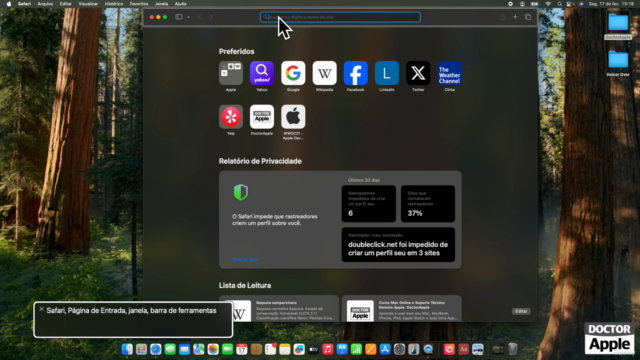The image size is (640, 360).
Task: Open the LinkedIn favorite
Action: point(387,73)
